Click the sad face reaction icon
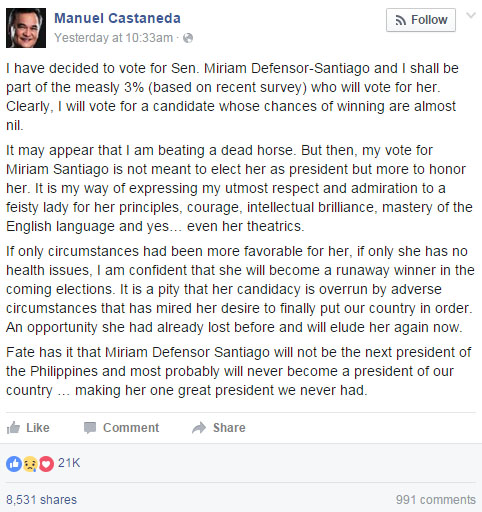This screenshot has height=512, width=482. [x=30, y=464]
